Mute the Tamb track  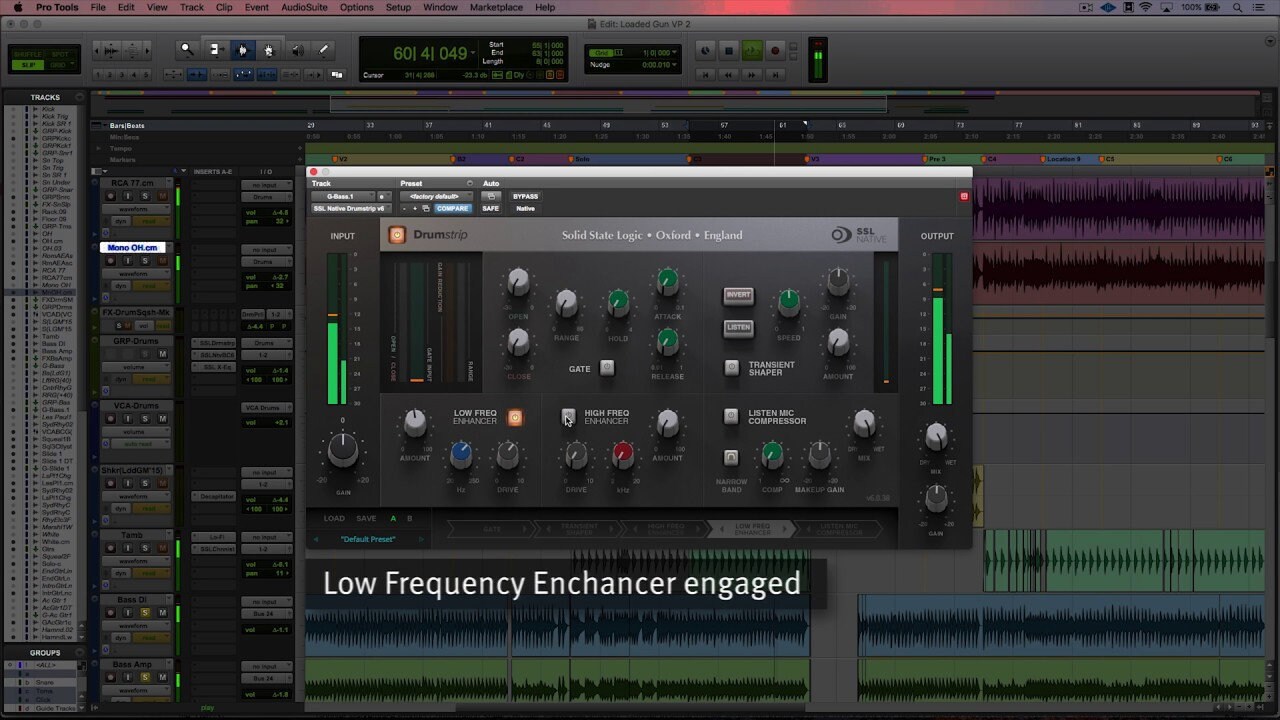[x=163, y=548]
